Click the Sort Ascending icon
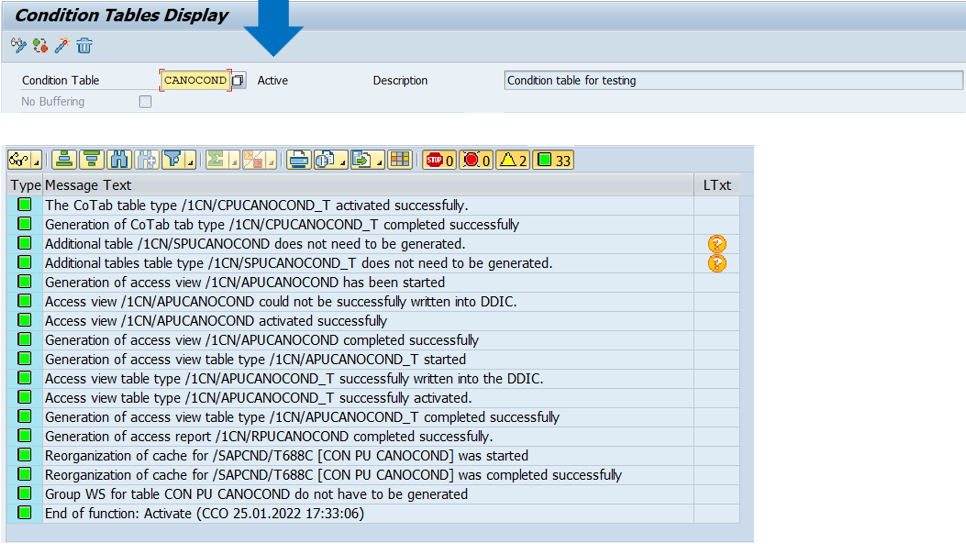The image size is (966, 544). 64,160
